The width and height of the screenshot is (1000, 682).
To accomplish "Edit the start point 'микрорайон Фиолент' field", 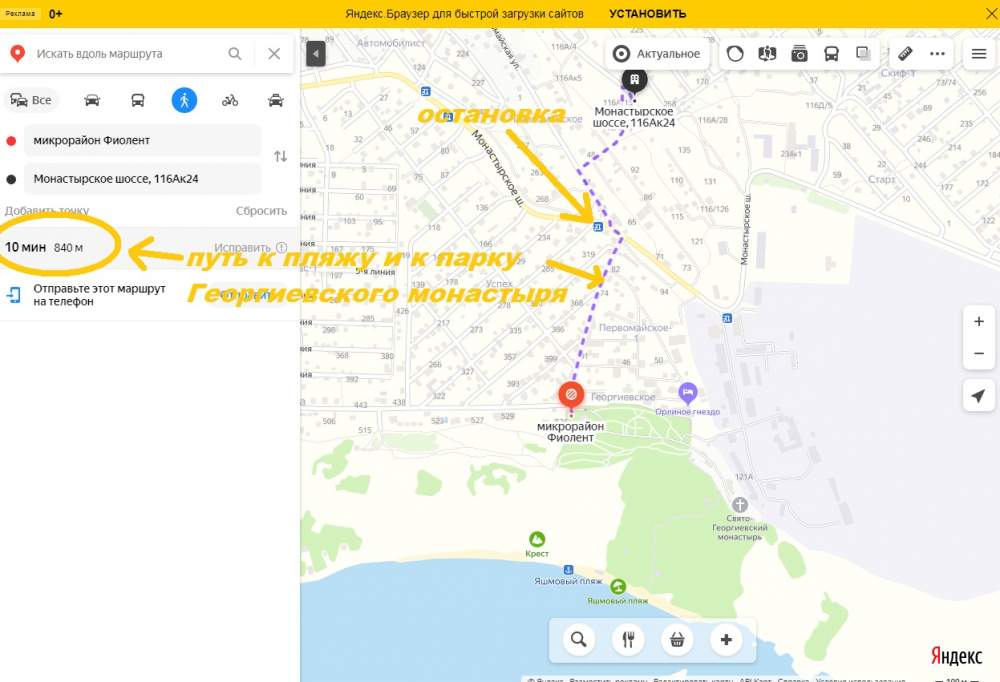I will [x=142, y=140].
